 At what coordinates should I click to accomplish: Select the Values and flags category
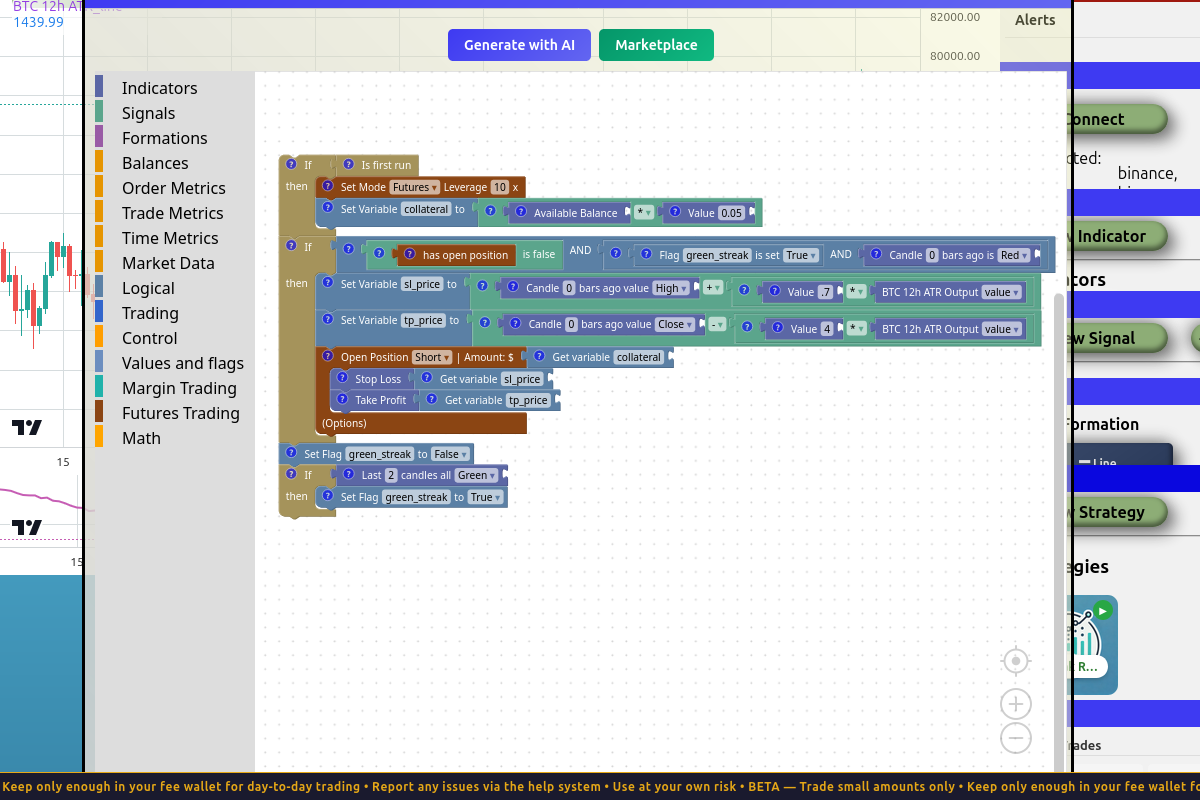[182, 363]
